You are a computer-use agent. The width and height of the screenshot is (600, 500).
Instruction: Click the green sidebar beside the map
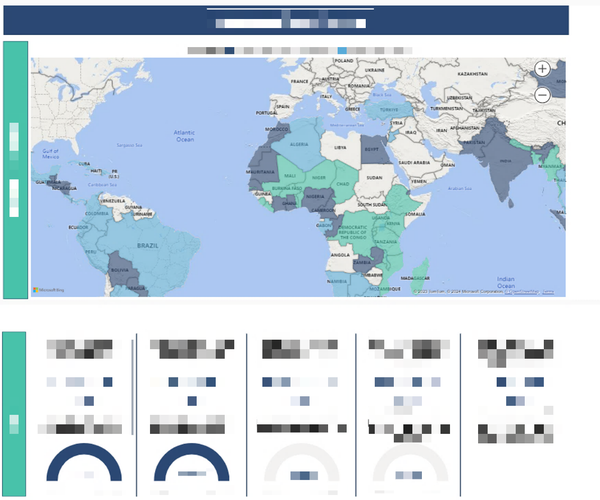[x=15, y=170]
